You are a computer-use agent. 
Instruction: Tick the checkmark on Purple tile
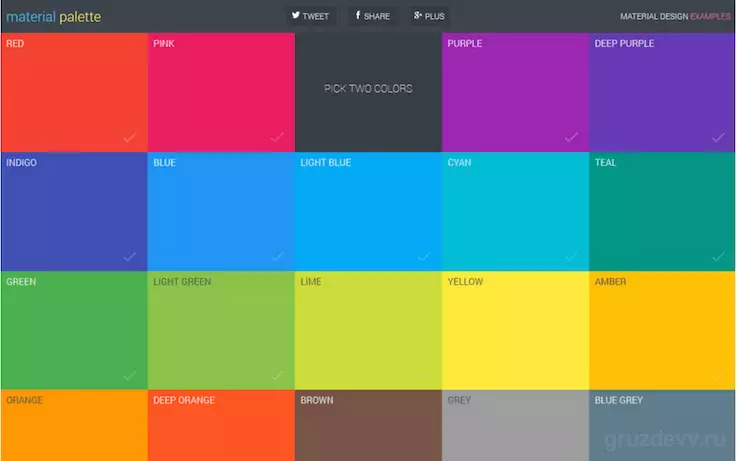572,137
